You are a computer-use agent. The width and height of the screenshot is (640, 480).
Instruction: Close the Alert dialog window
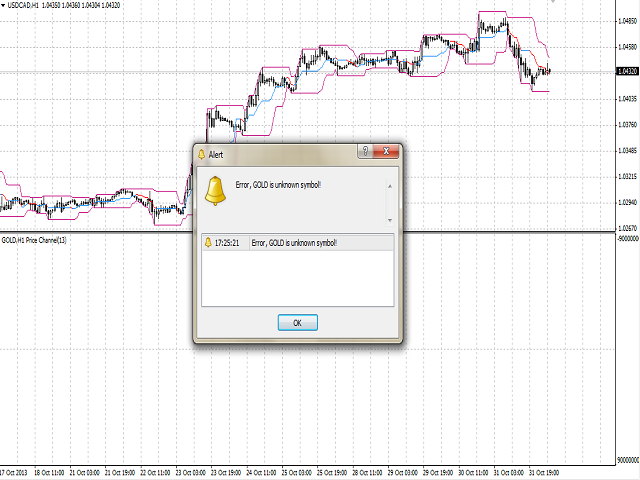pos(386,151)
